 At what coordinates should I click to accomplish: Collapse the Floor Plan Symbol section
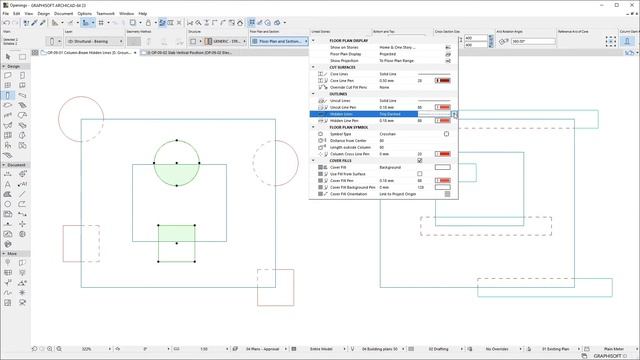(x=313, y=127)
